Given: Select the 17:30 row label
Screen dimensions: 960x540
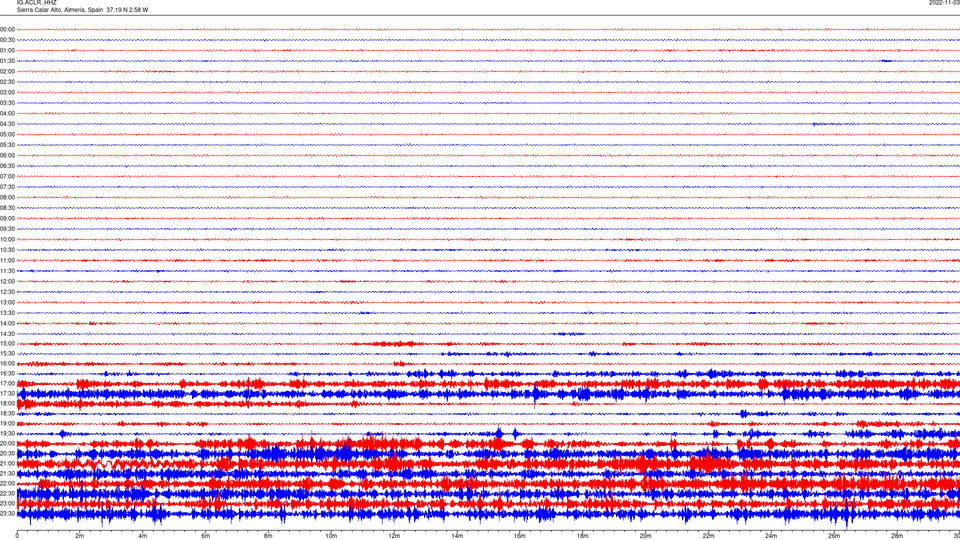Looking at the screenshot, I should point(7,394).
